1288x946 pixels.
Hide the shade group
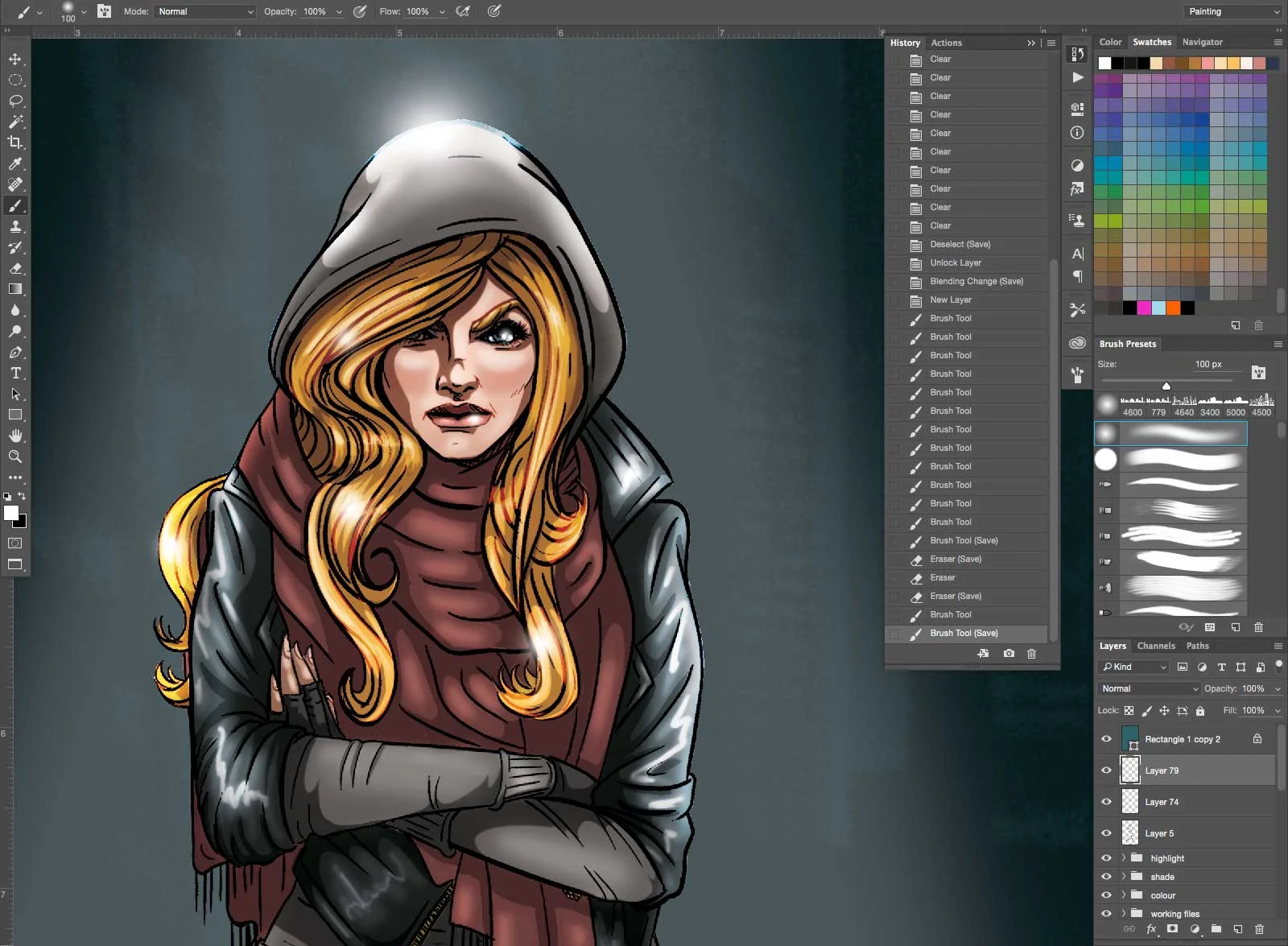[x=1106, y=877]
